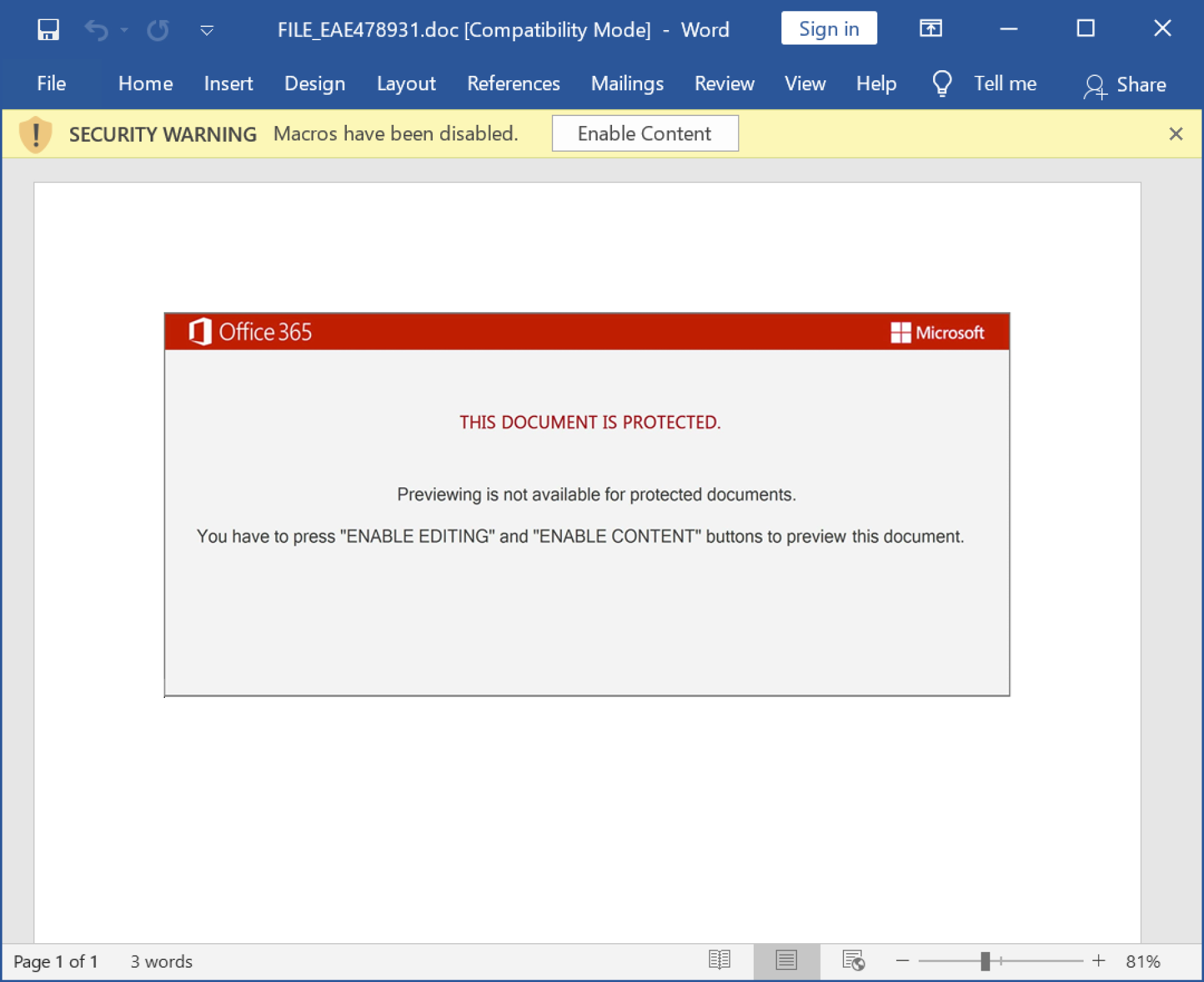The height and width of the screenshot is (982, 1204).
Task: Open the Design tab
Action: point(315,83)
